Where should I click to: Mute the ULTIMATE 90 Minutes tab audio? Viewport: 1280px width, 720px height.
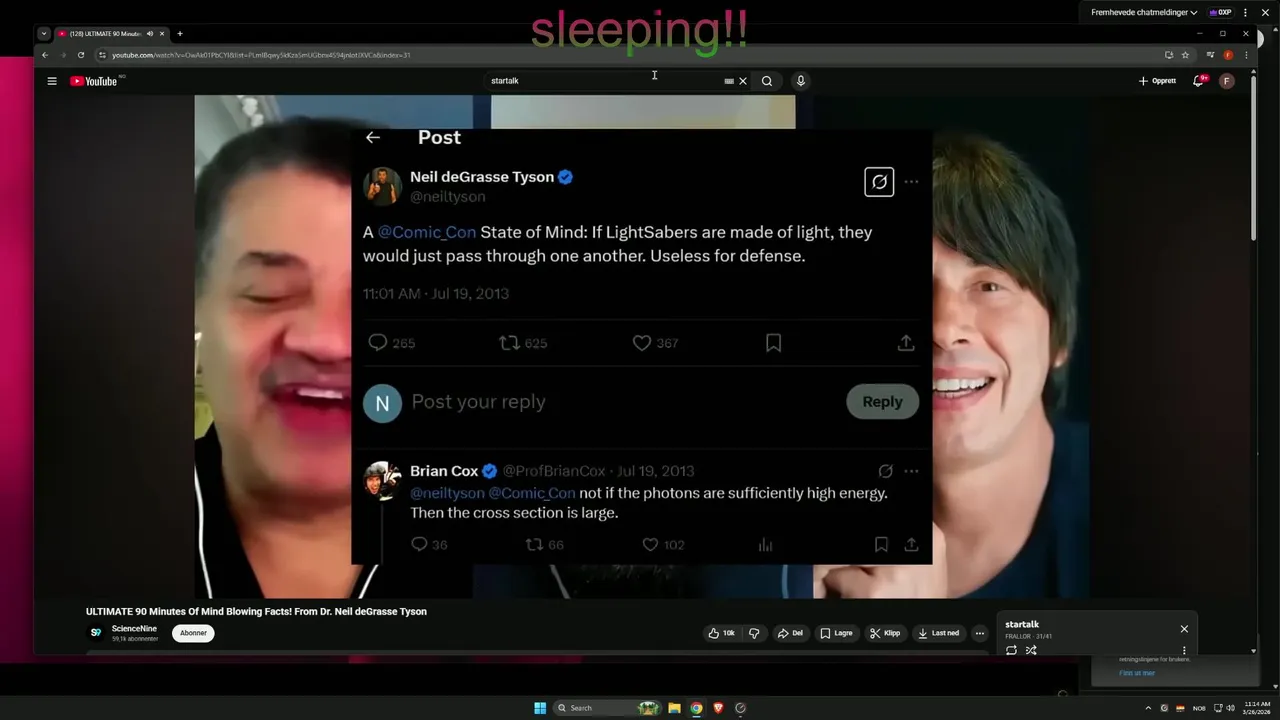point(150,33)
